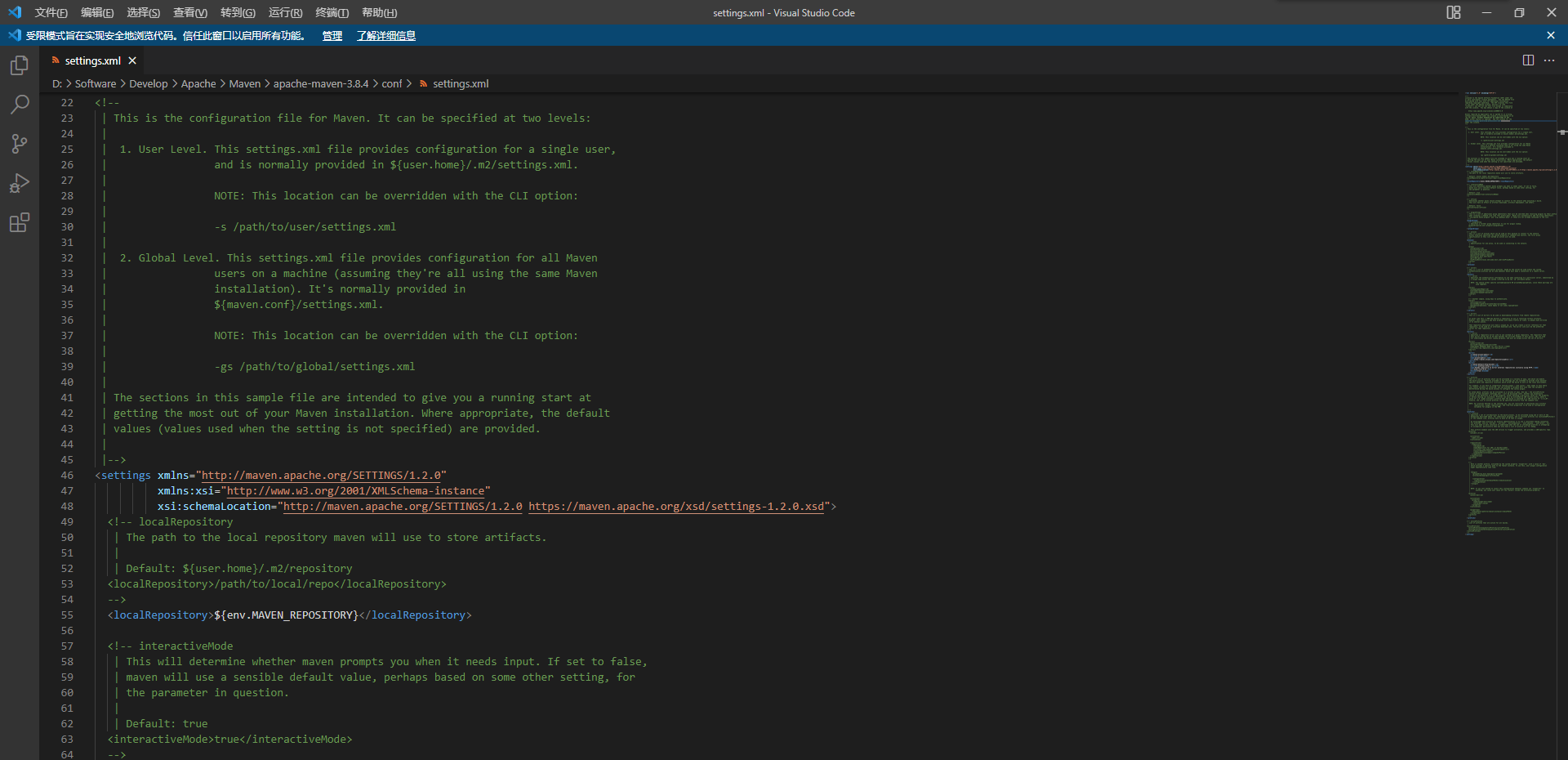Screen dimensions: 1568x760
Task: Click the '-gs /path/to/global/settings.xml' comment text
Action: 314,367
